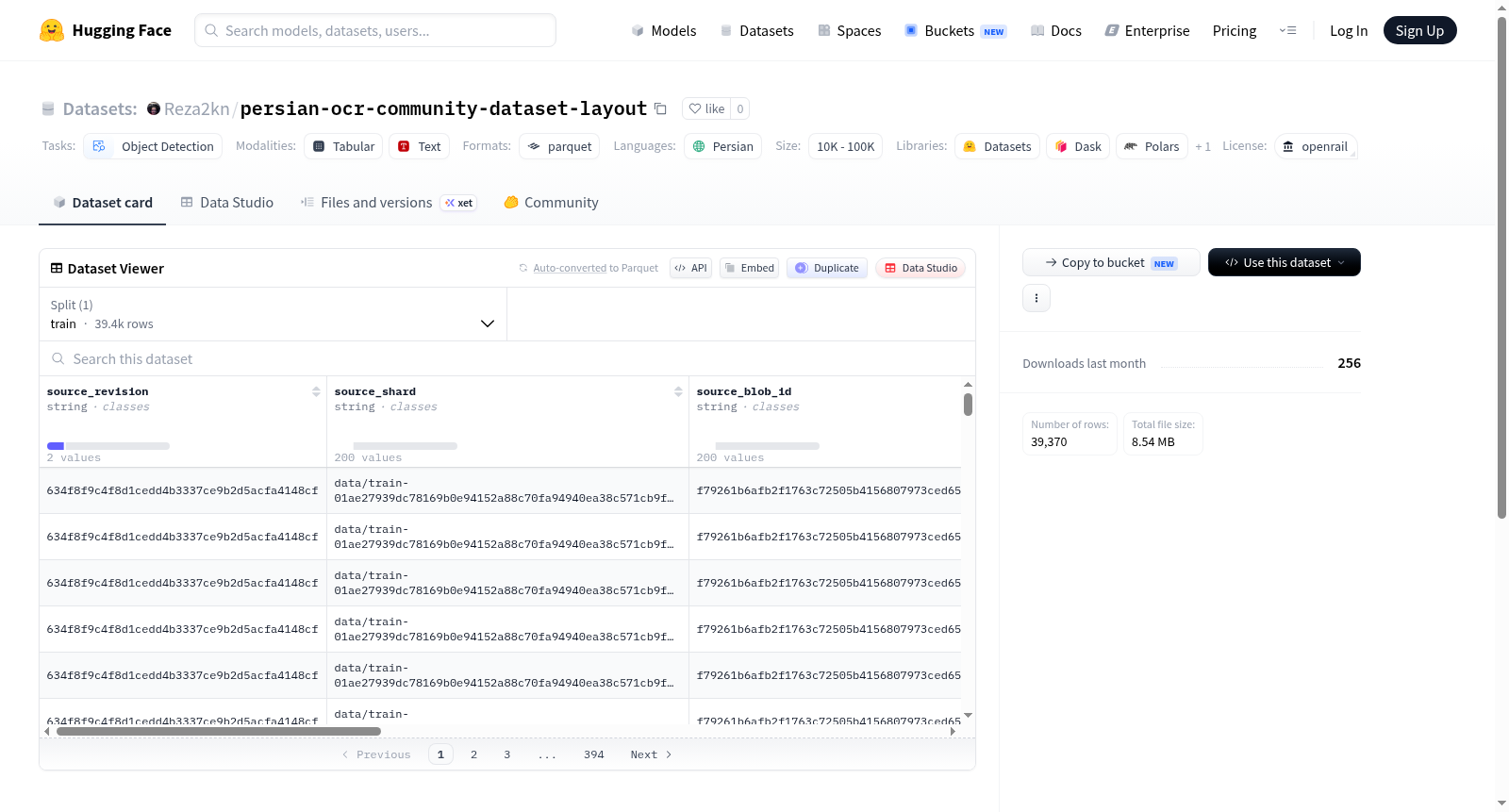Sort the source_revision column
Image resolution: width=1509 pixels, height=812 pixels.
pyautogui.click(x=316, y=391)
